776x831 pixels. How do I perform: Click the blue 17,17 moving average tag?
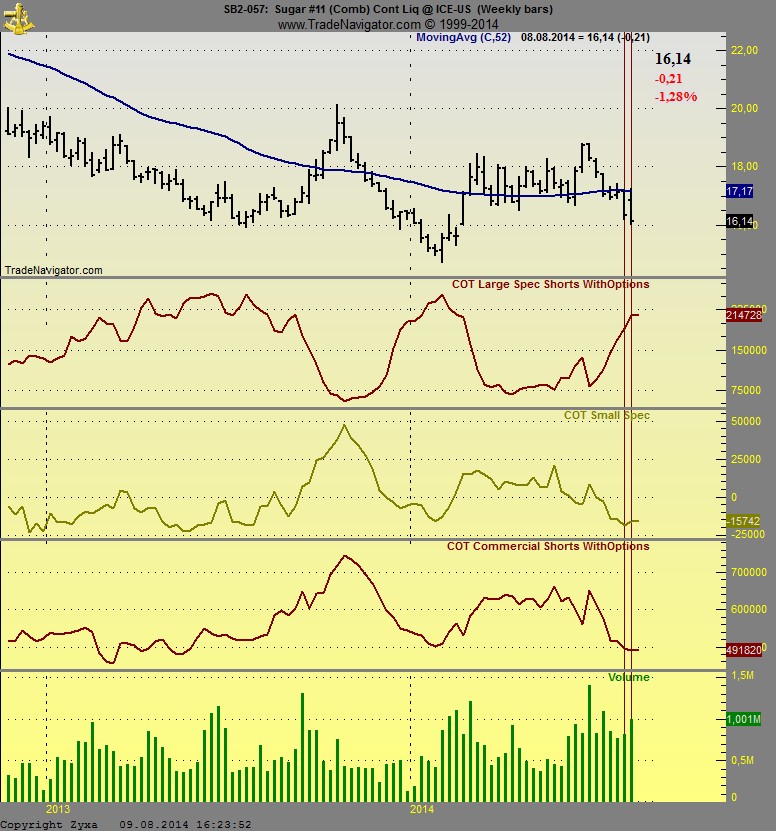[739, 191]
